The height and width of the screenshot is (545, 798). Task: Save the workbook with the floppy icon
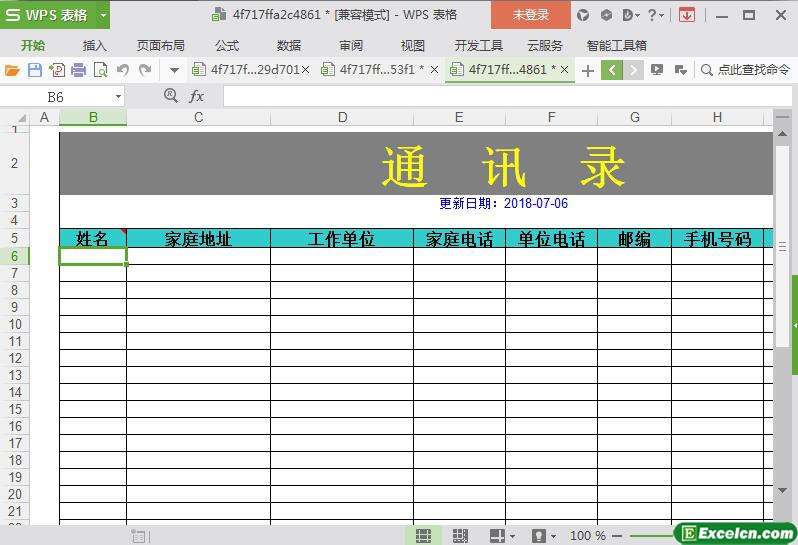tap(35, 70)
